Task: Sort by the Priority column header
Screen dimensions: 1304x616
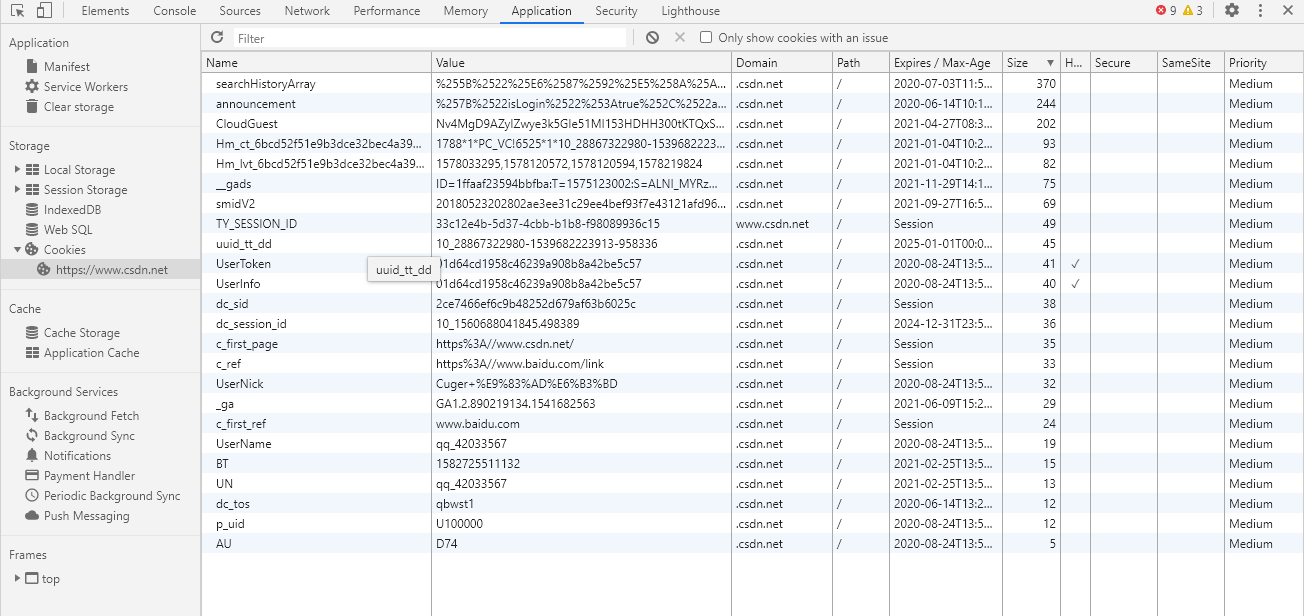Action: pos(1264,62)
